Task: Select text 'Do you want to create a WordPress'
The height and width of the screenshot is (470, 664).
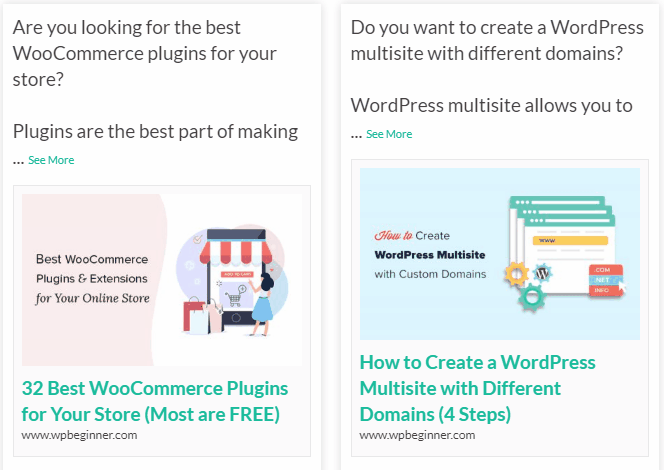Action: tap(497, 28)
